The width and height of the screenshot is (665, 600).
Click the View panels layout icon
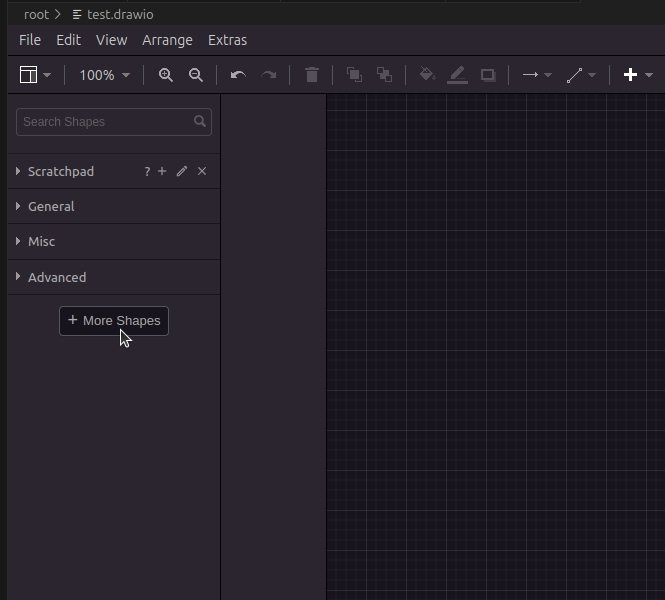(28, 75)
